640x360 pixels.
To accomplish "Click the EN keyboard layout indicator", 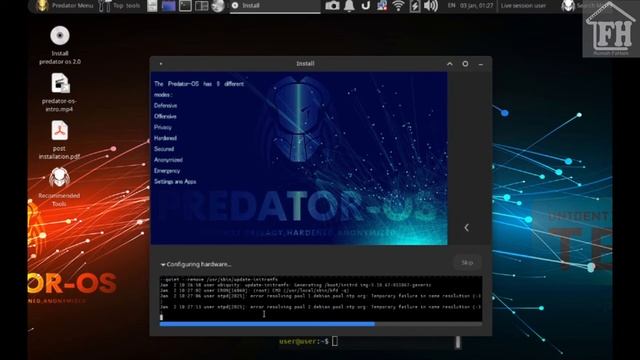I will tap(451, 6).
